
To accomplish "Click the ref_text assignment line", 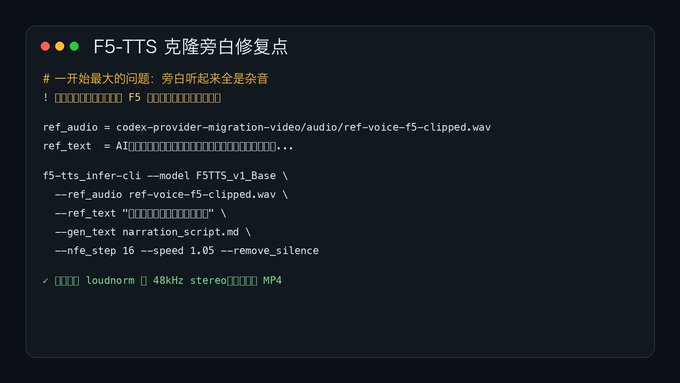I will point(168,146).
